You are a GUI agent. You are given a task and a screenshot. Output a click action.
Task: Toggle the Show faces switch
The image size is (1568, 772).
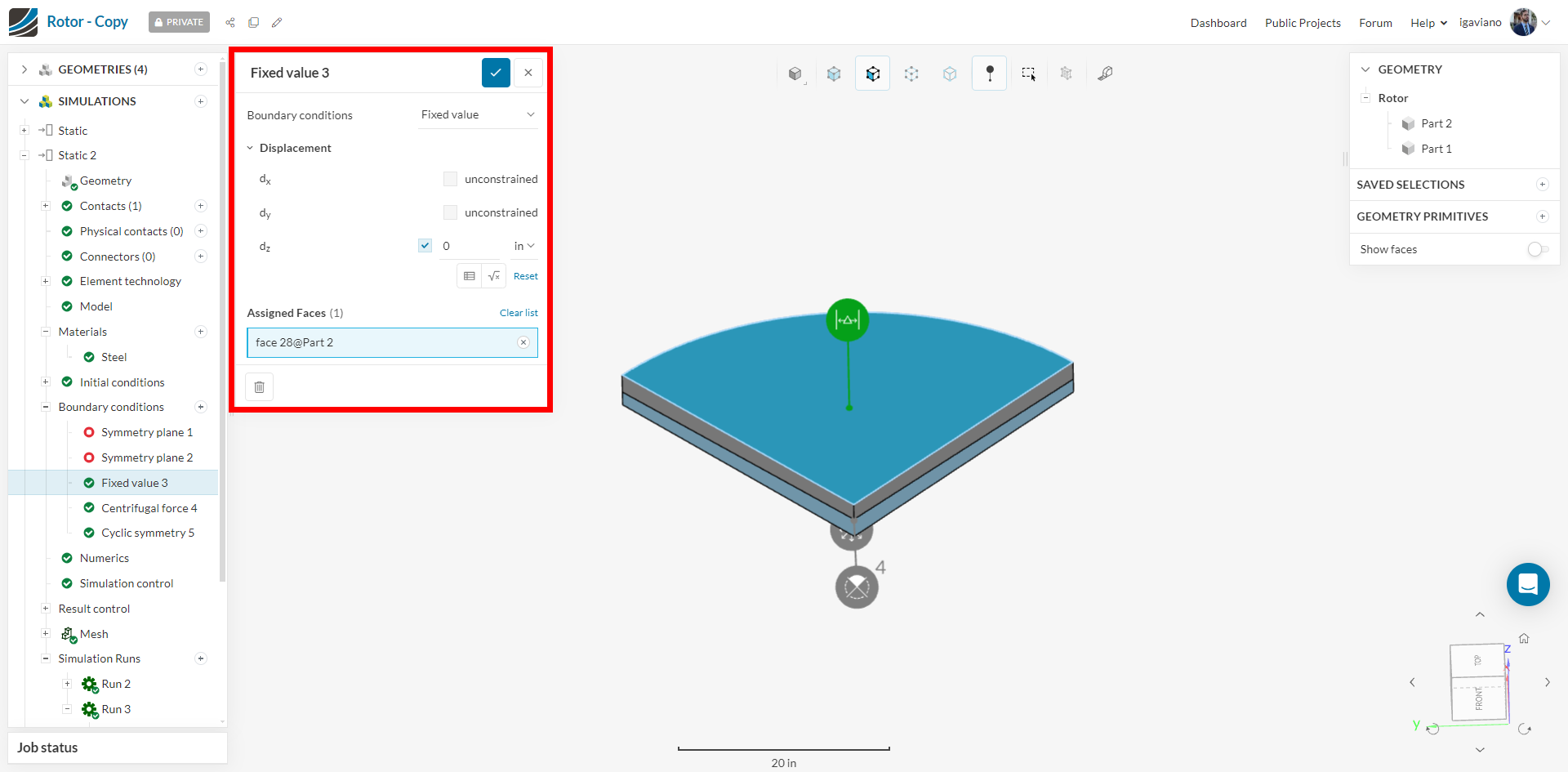tap(1538, 249)
